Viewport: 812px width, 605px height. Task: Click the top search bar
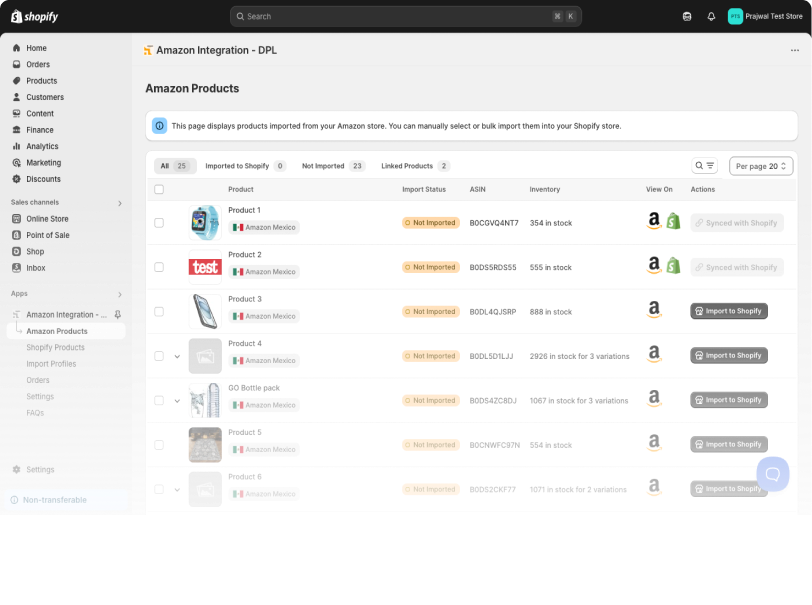point(405,16)
